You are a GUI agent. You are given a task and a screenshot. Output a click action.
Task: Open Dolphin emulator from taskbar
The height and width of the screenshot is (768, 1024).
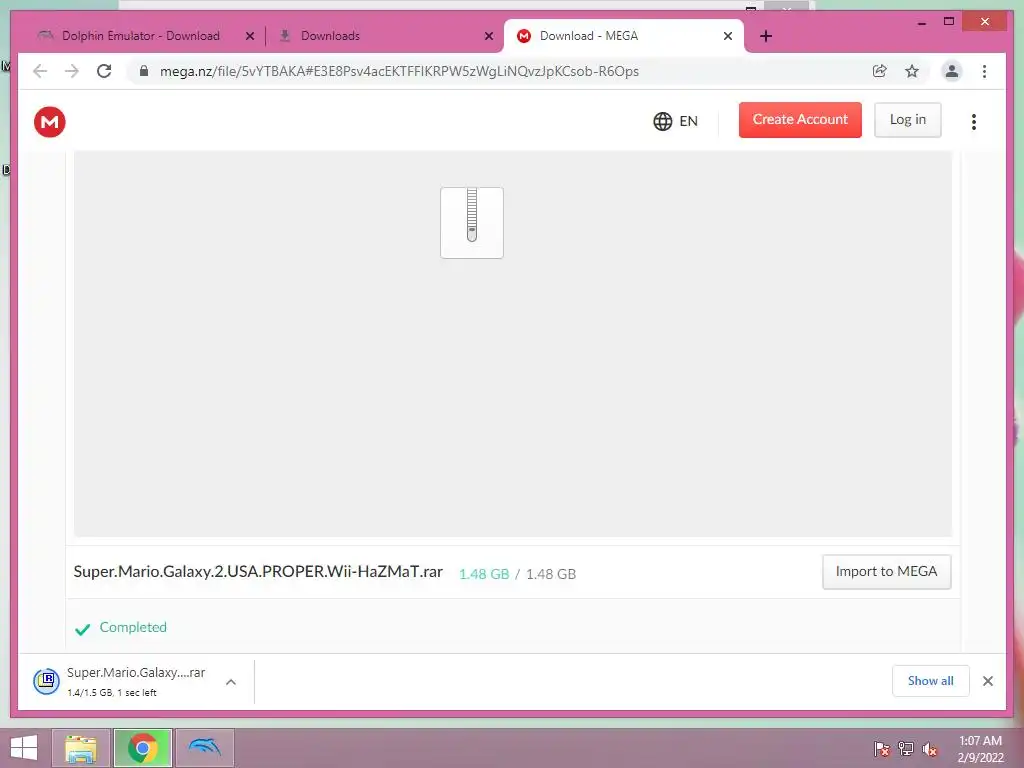pos(204,748)
